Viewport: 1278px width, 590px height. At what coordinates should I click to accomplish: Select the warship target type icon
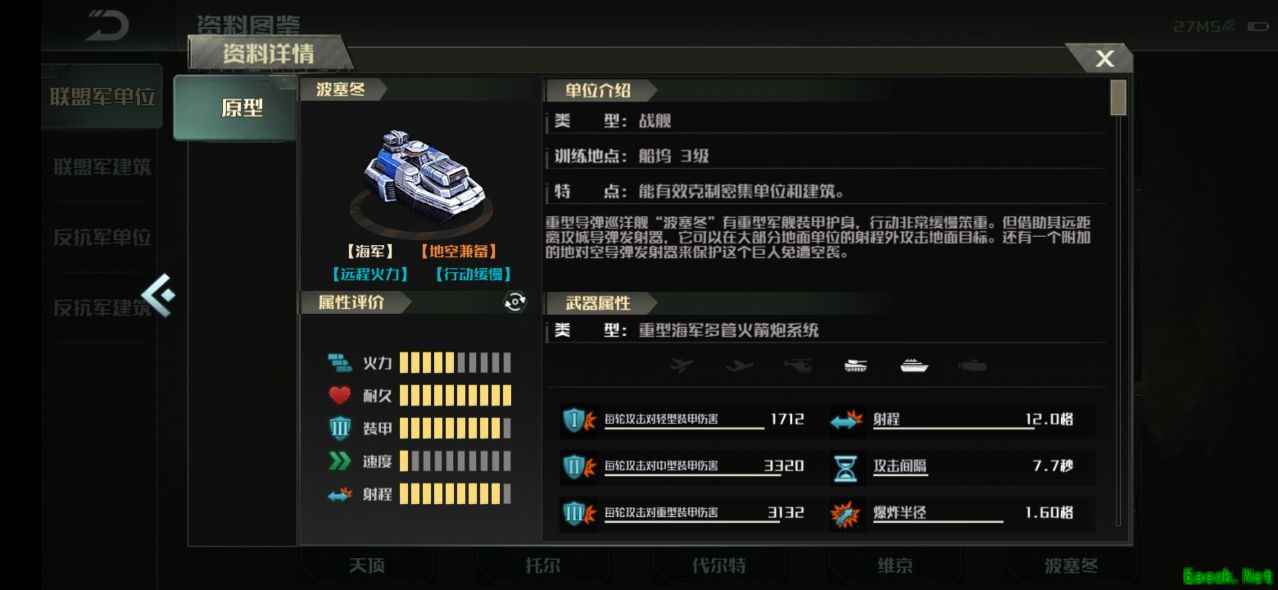click(x=914, y=366)
